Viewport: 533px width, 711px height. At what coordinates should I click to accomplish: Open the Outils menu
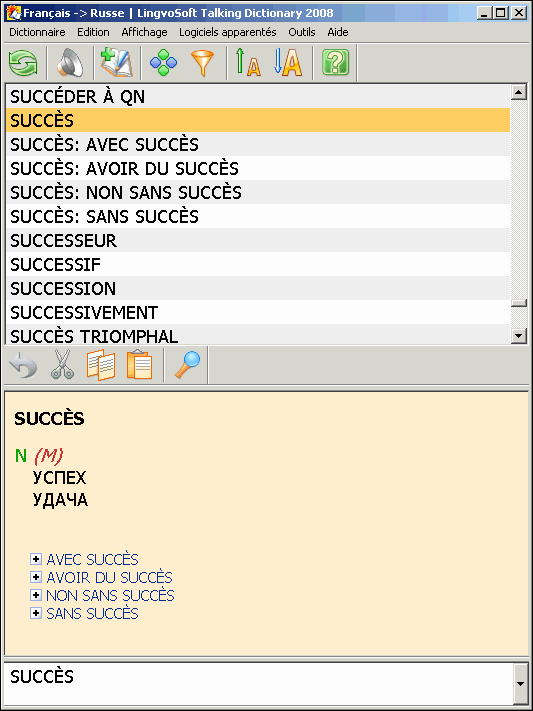[302, 32]
